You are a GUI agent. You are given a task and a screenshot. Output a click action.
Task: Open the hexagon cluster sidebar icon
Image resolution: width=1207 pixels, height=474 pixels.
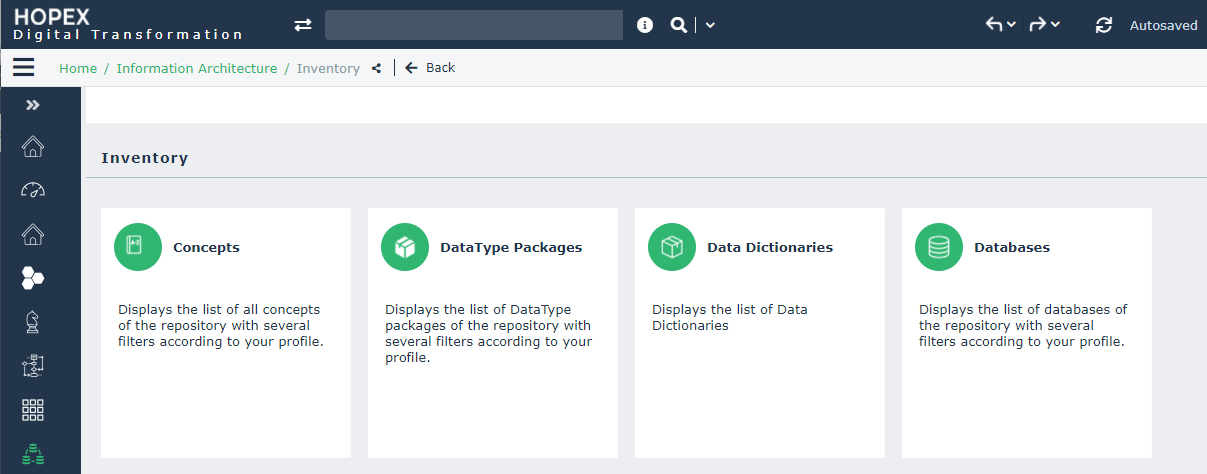(x=33, y=278)
